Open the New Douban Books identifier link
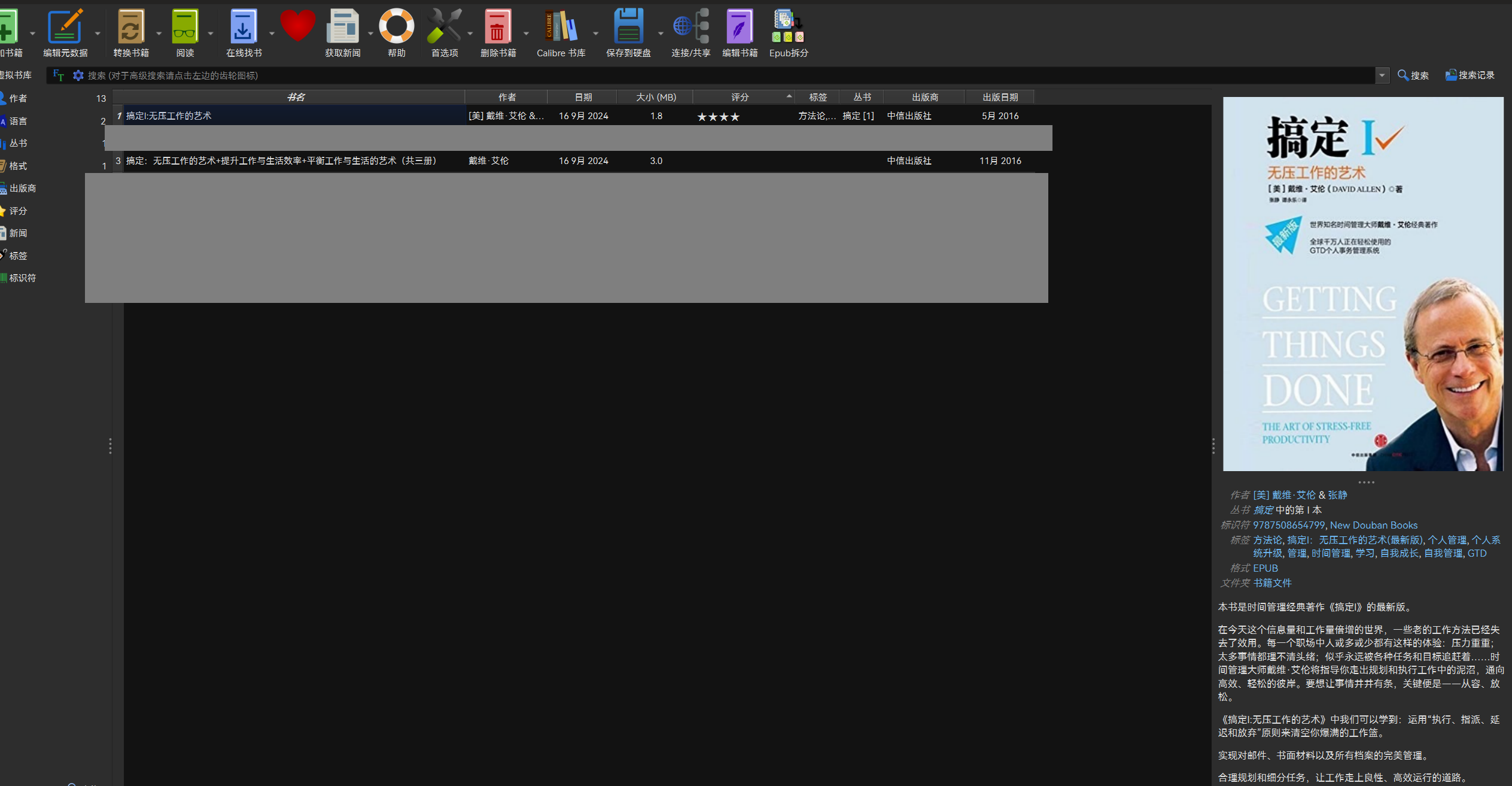 coord(1373,525)
